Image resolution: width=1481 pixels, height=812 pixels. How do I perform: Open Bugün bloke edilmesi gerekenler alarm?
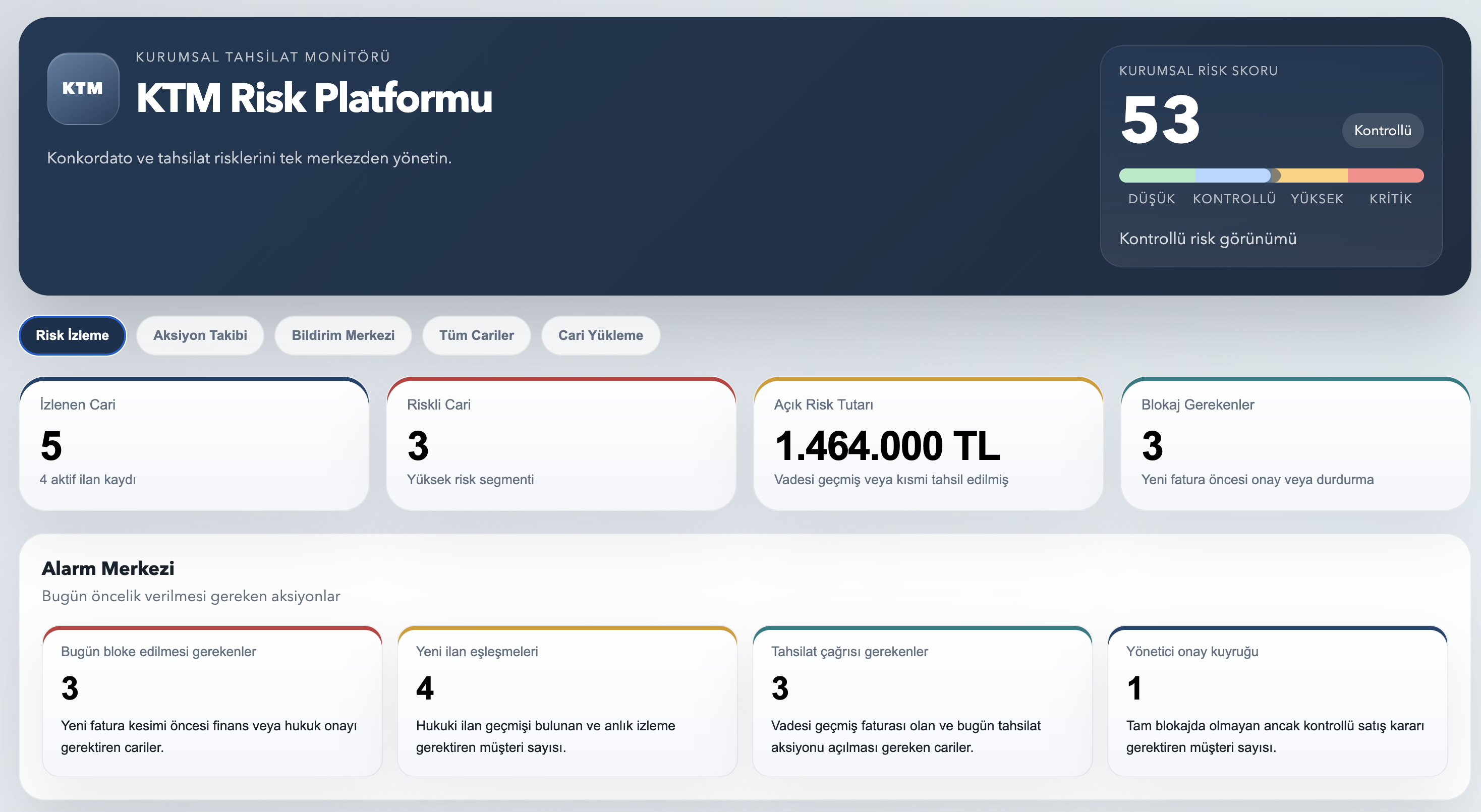pyautogui.click(x=211, y=701)
